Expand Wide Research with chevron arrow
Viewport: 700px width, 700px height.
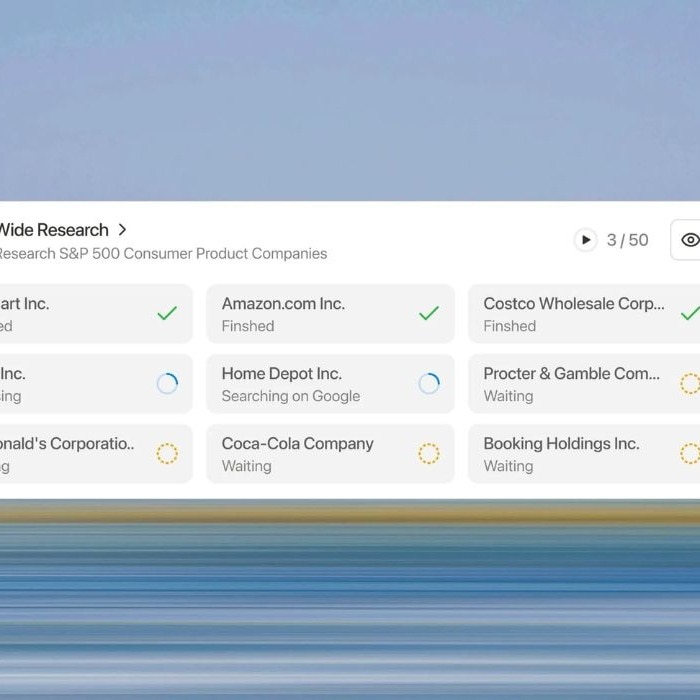(122, 230)
